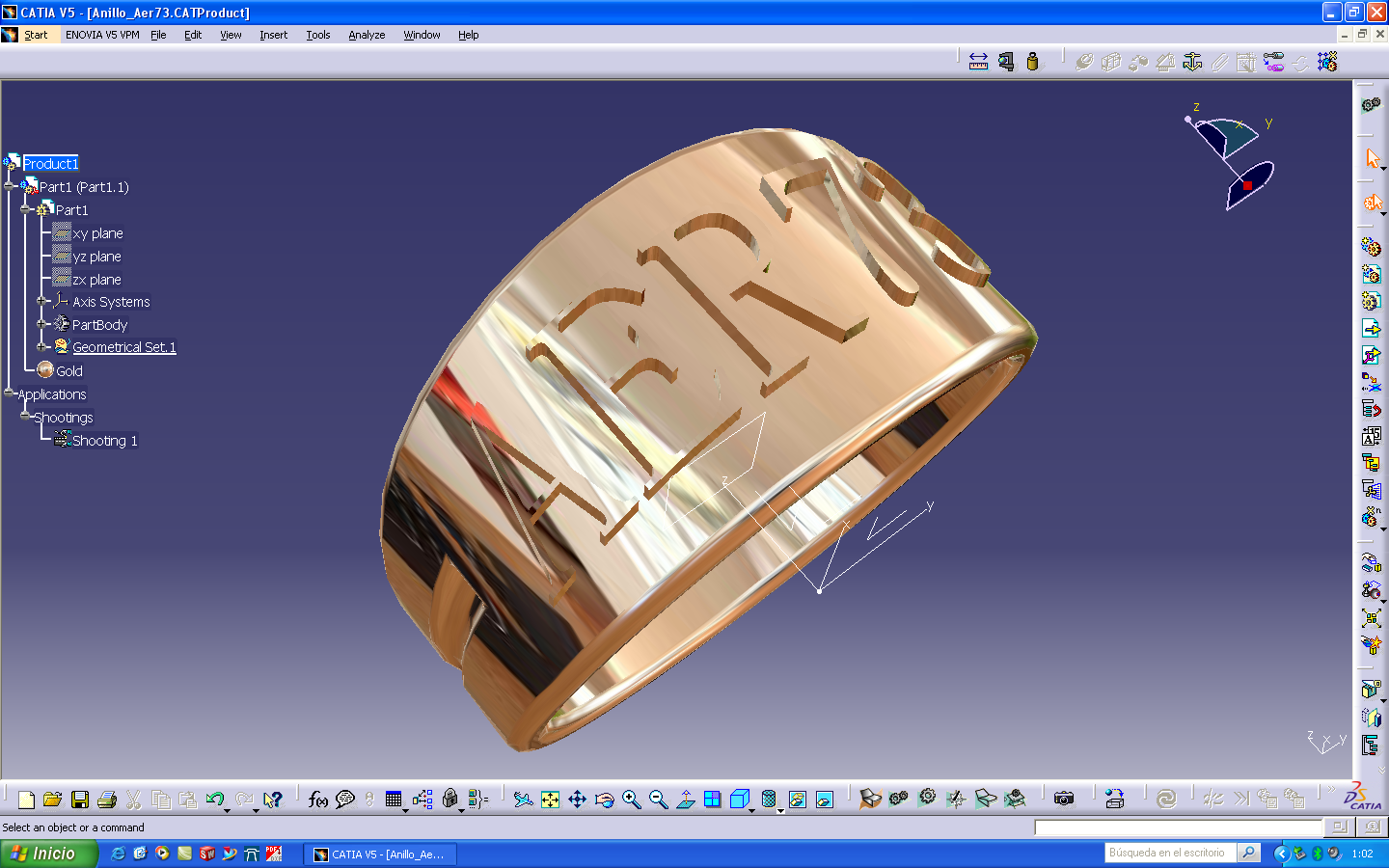Open the Insert menu
The width and height of the screenshot is (1389, 868).
click(x=273, y=35)
